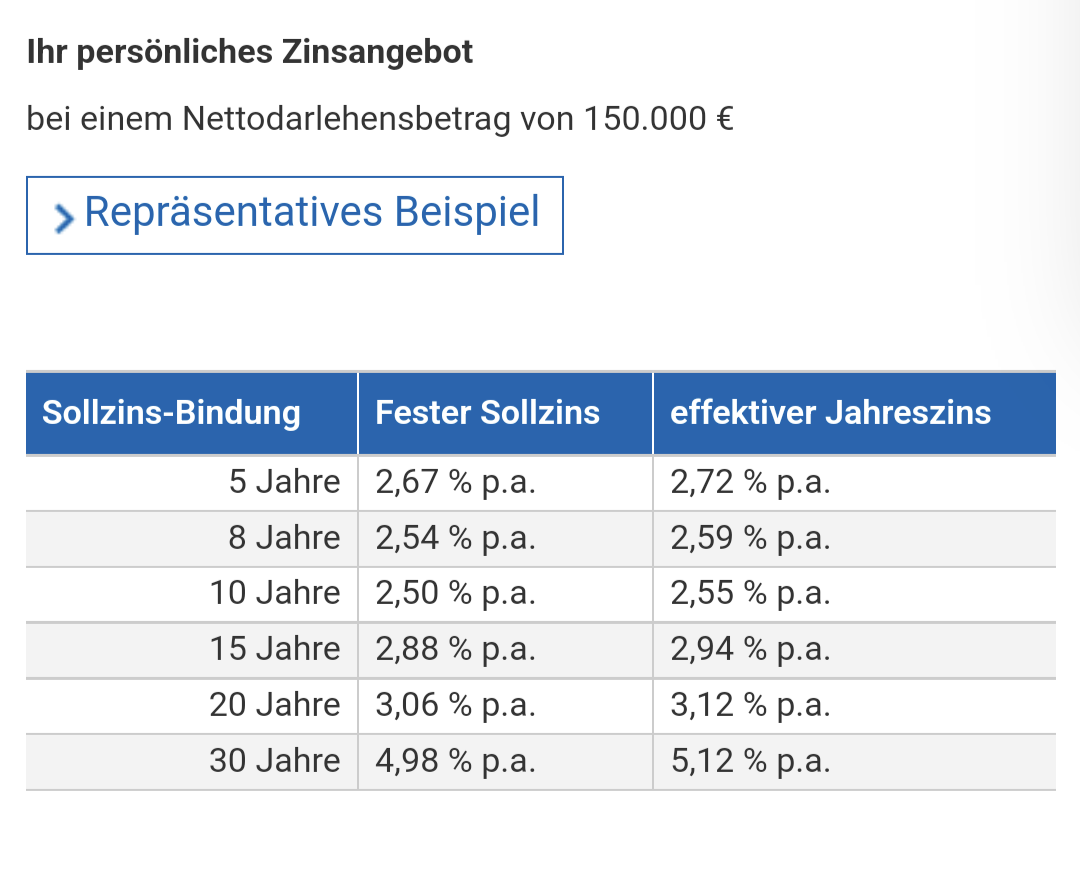Click the 2,94 % p.a. Jahreszins cell
Screen dimensions: 1080x878
[x=750, y=650]
